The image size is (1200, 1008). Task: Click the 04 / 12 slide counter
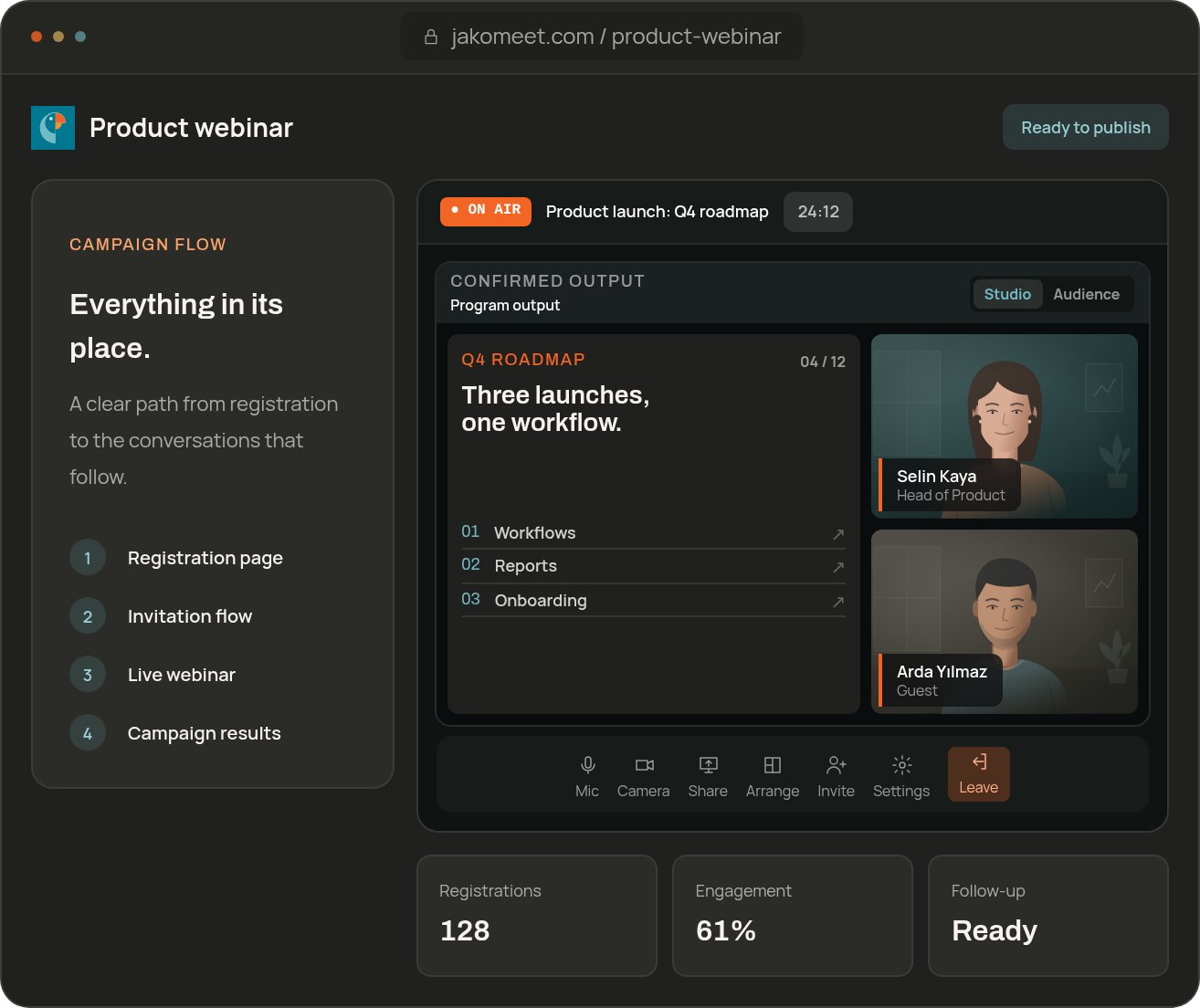pyautogui.click(x=823, y=362)
